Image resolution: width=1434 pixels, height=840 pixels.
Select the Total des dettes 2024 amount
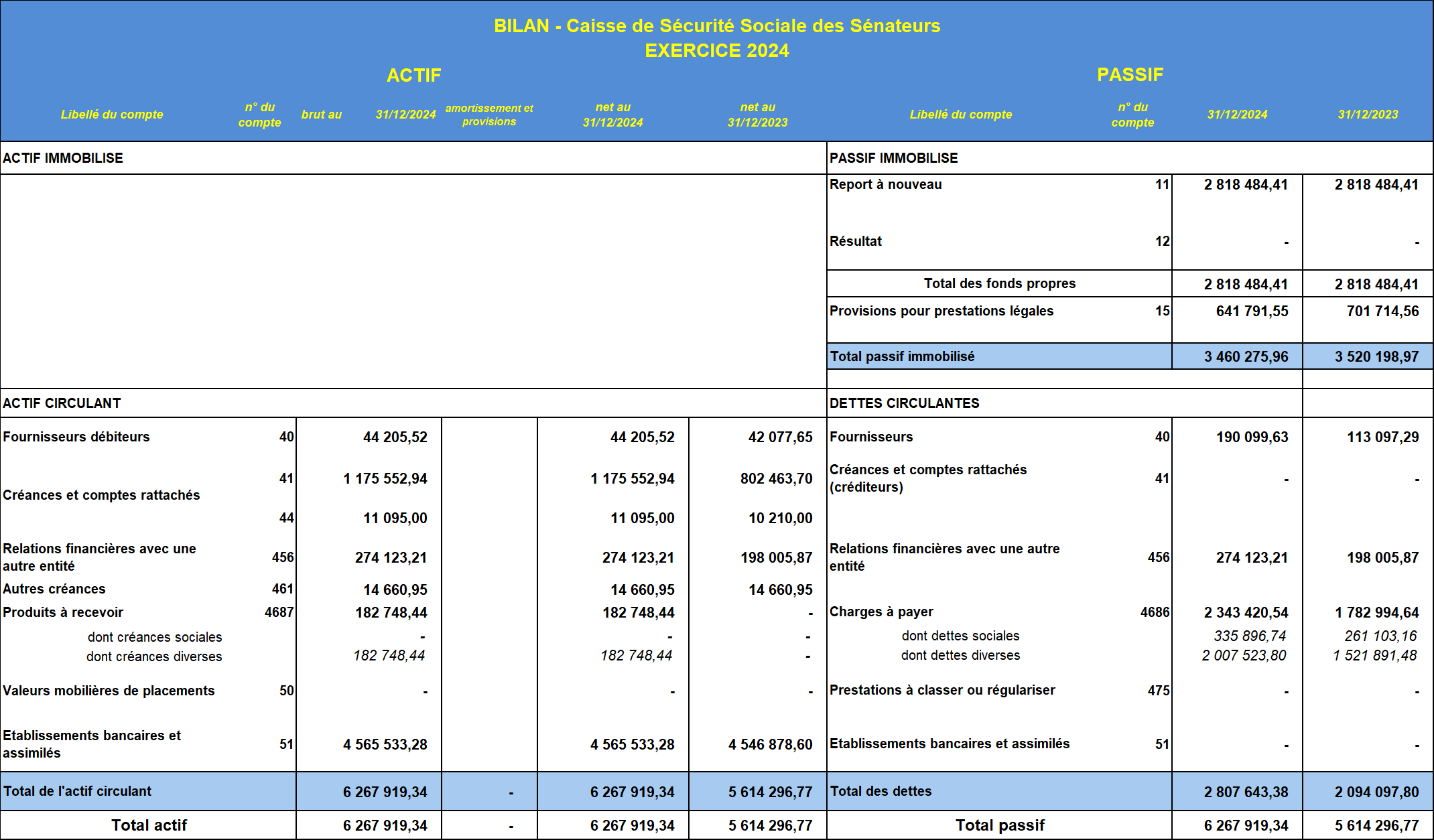point(1245,792)
